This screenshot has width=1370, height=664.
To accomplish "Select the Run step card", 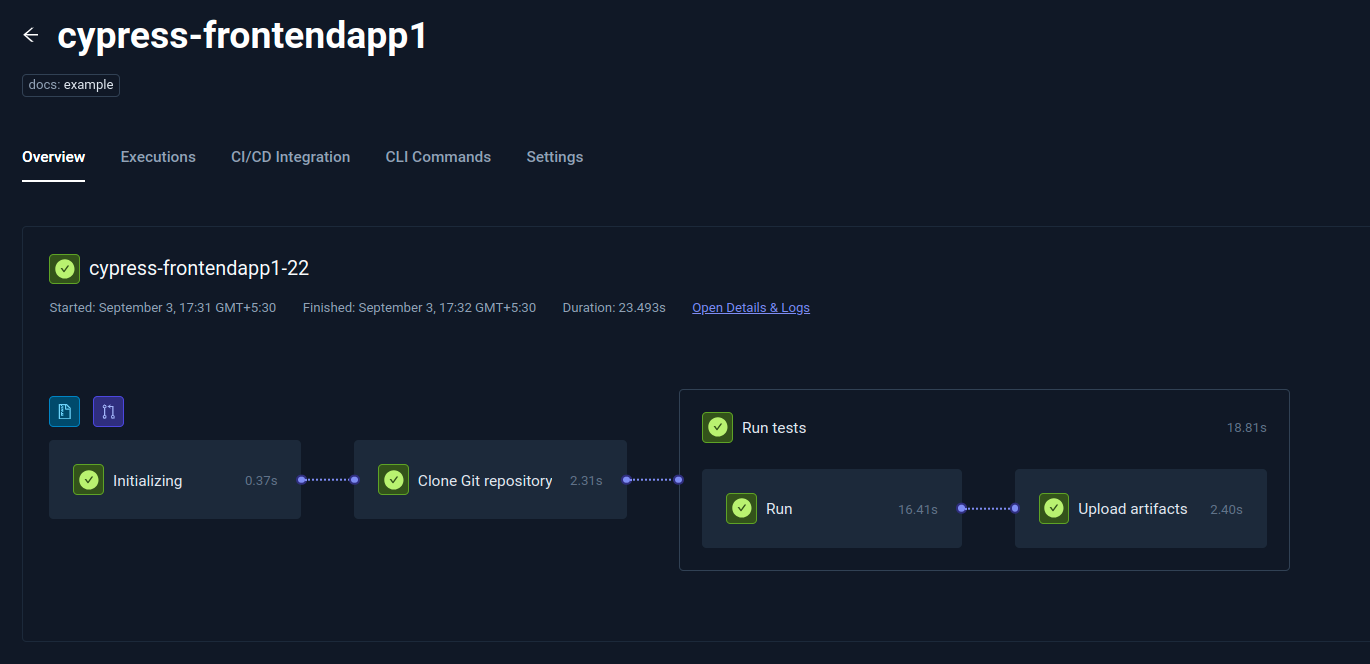I will (x=832, y=509).
